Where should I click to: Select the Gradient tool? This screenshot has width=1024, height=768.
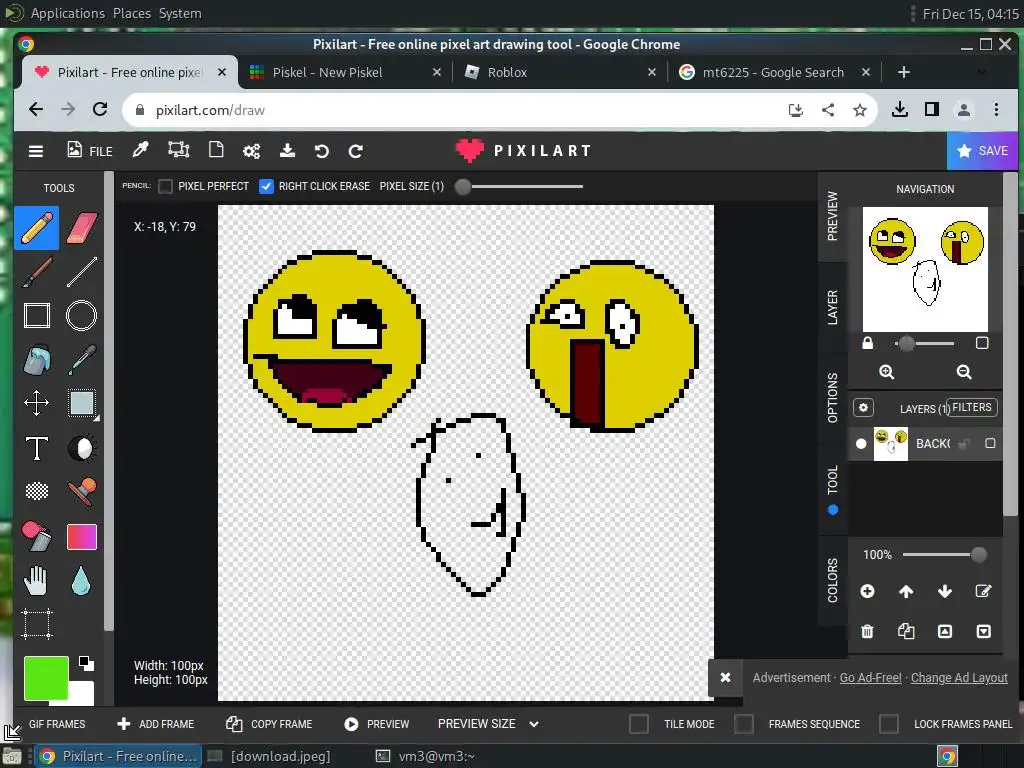[x=82, y=537]
